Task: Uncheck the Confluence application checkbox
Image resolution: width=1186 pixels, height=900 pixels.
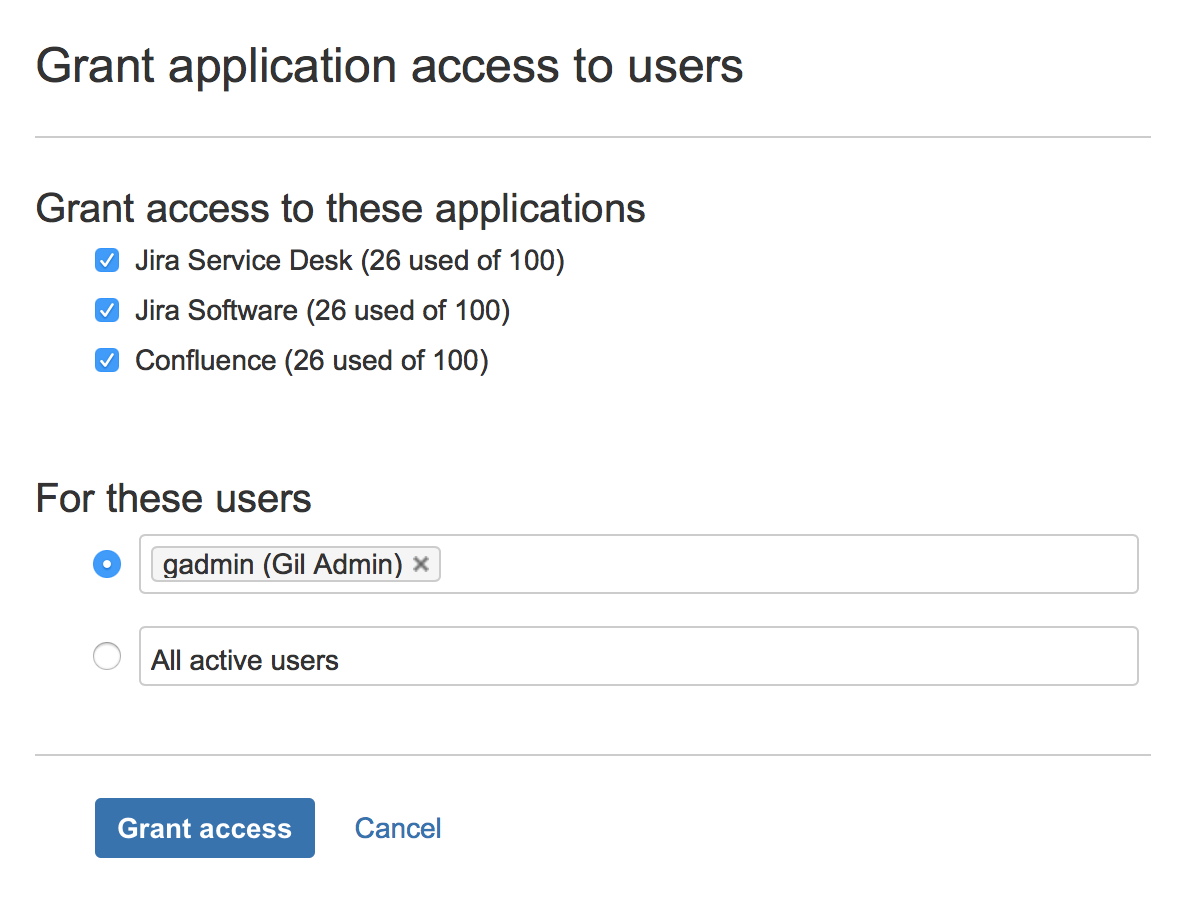Action: coord(107,360)
